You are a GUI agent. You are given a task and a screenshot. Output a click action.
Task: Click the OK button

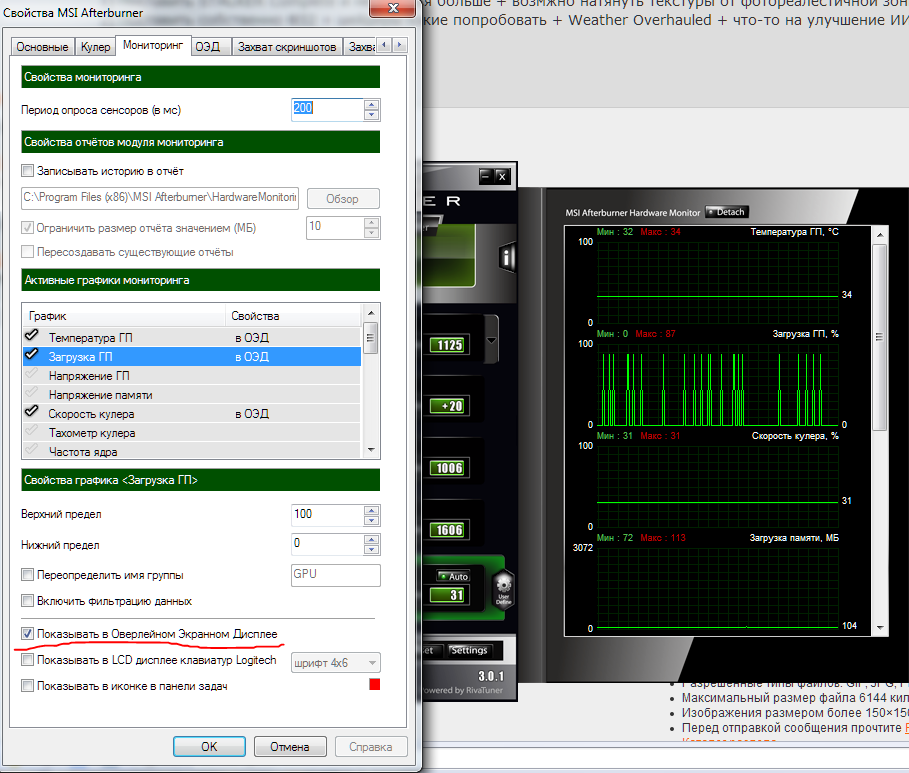tap(209, 746)
